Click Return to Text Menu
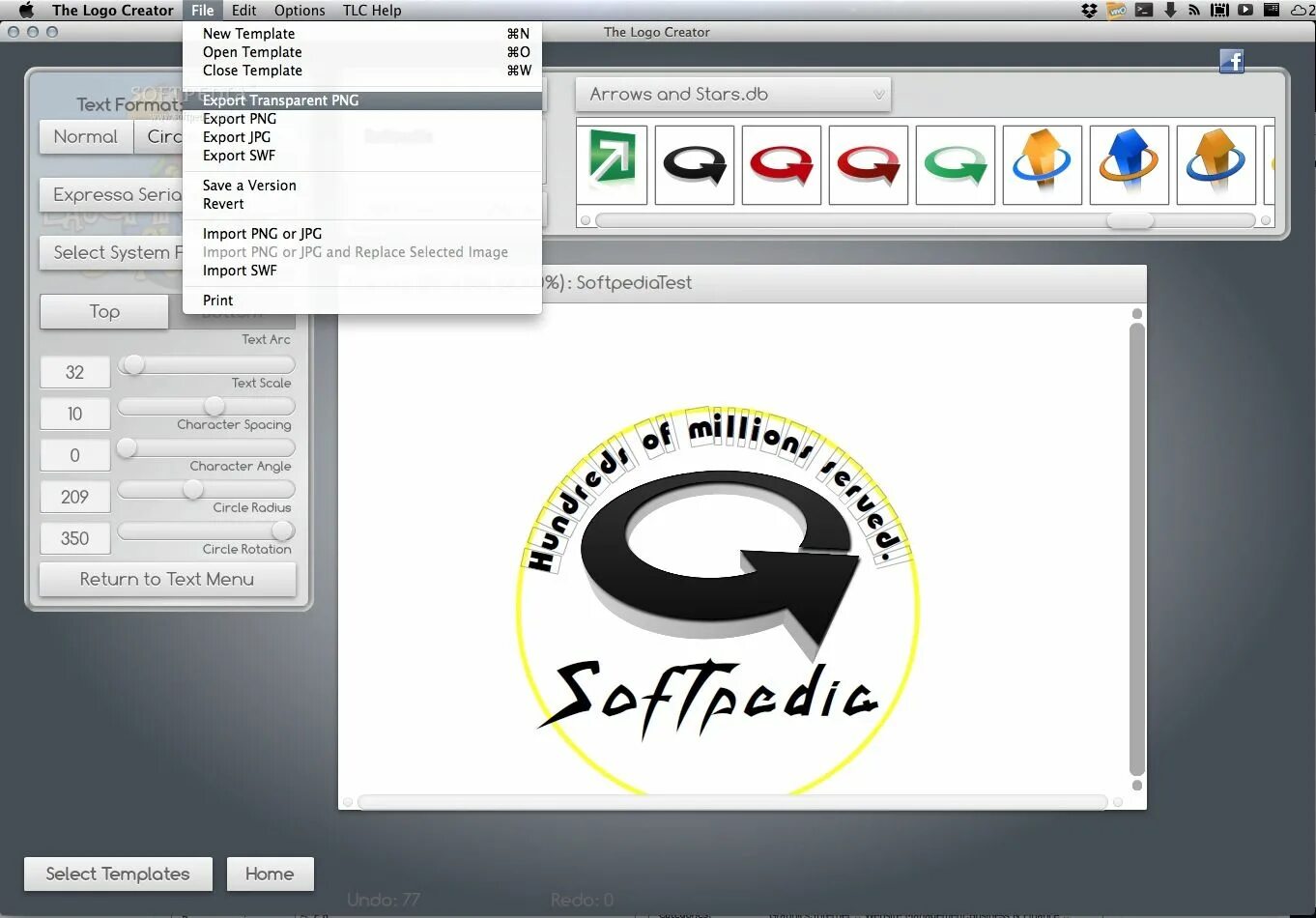The height and width of the screenshot is (918, 1316). [167, 580]
